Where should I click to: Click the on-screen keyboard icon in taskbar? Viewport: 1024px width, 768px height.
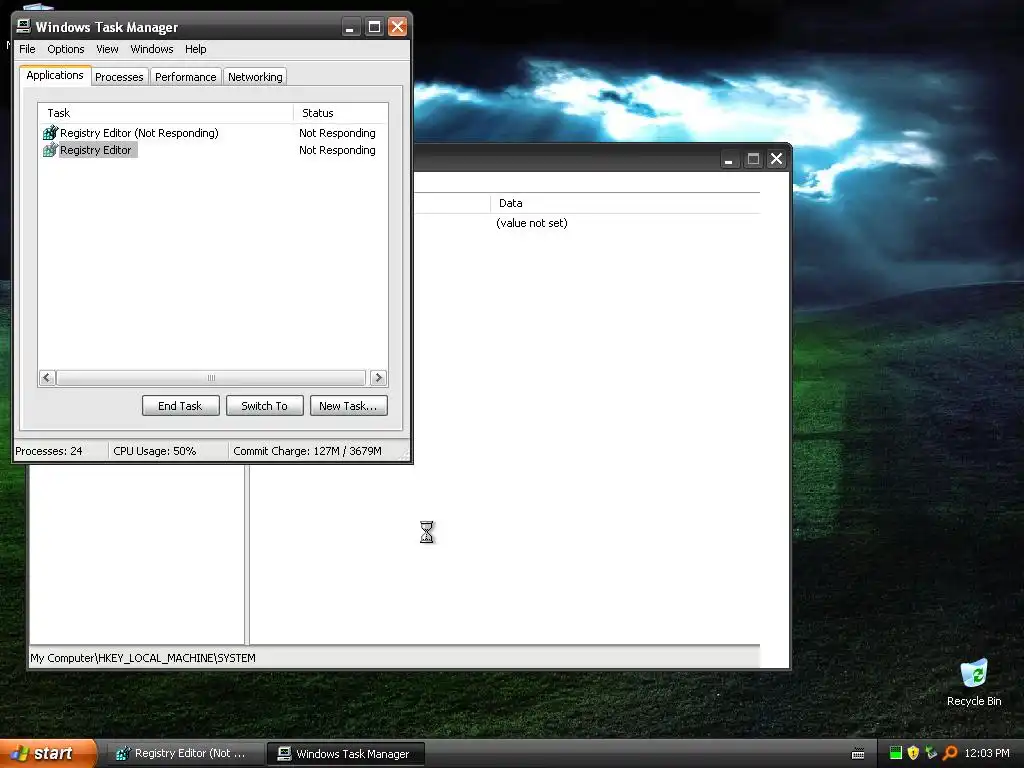858,754
